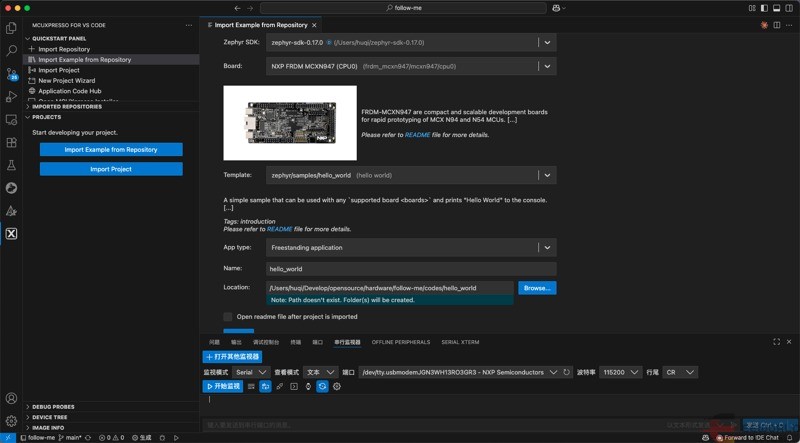Open the board README link

click(417, 135)
